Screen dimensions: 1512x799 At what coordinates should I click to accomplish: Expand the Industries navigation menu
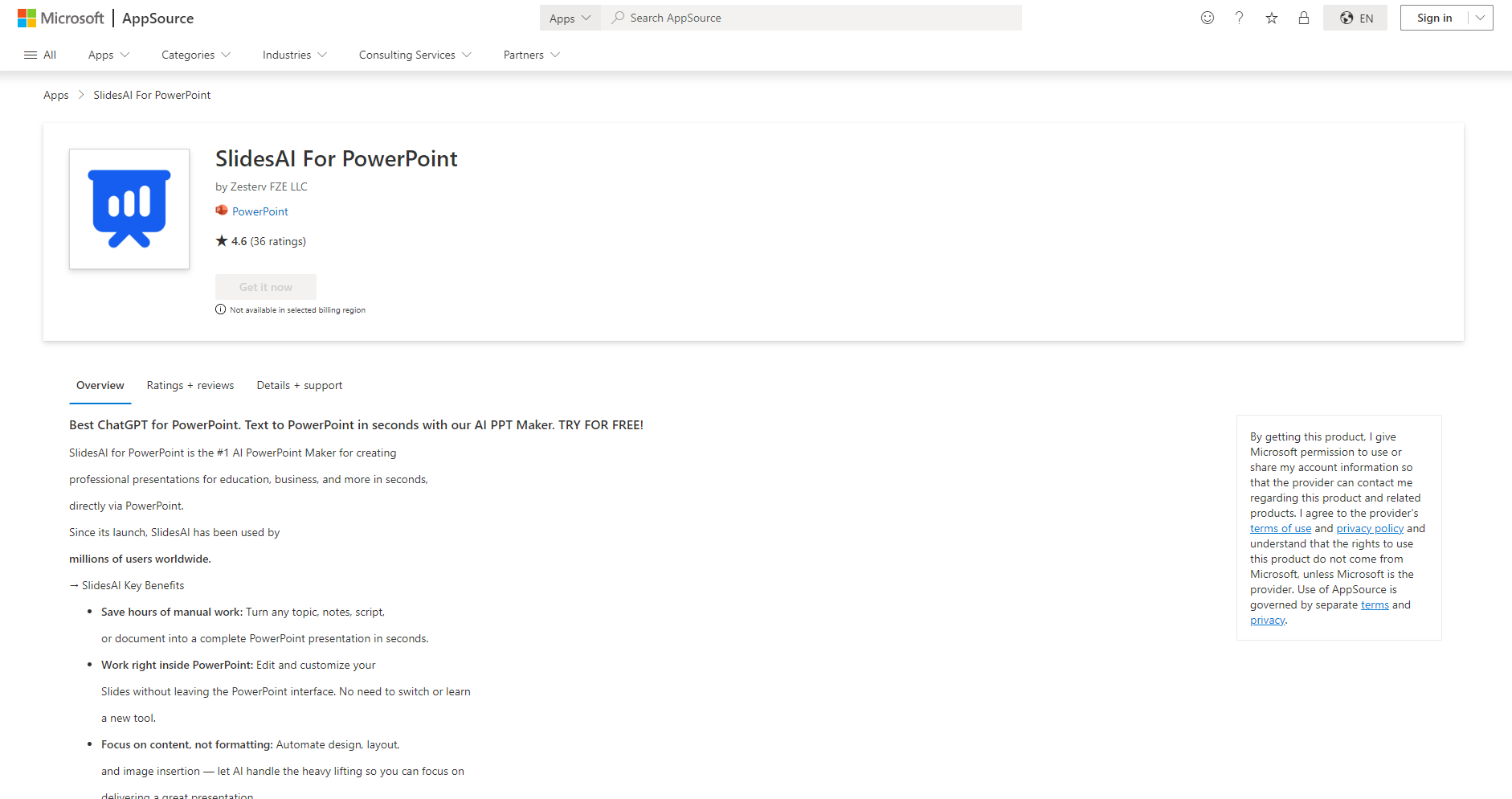tap(294, 55)
